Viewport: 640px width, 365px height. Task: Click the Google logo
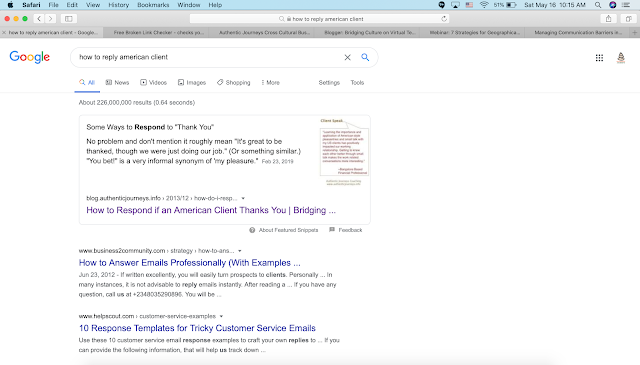[x=29, y=57]
